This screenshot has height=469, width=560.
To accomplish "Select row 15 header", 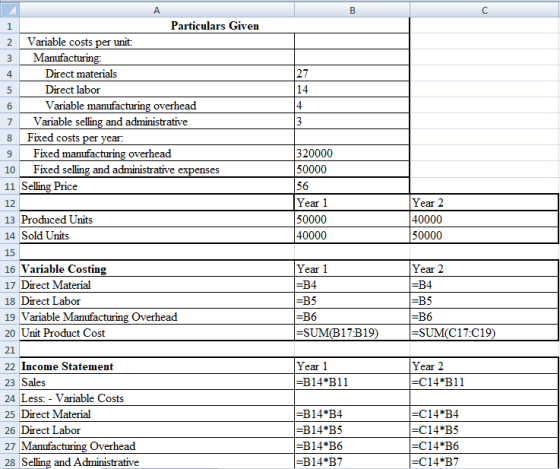I will [x=9, y=252].
